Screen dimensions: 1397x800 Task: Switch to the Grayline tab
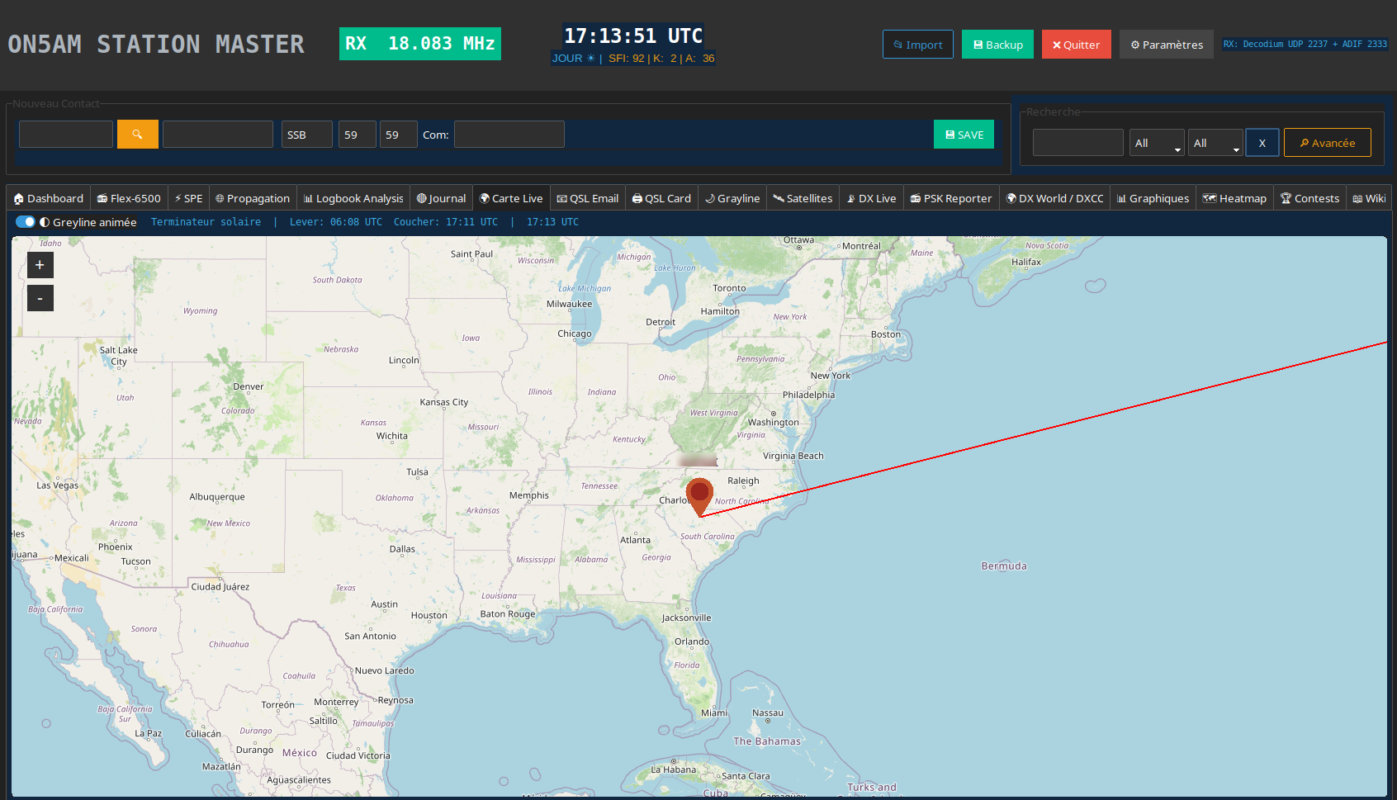(732, 198)
